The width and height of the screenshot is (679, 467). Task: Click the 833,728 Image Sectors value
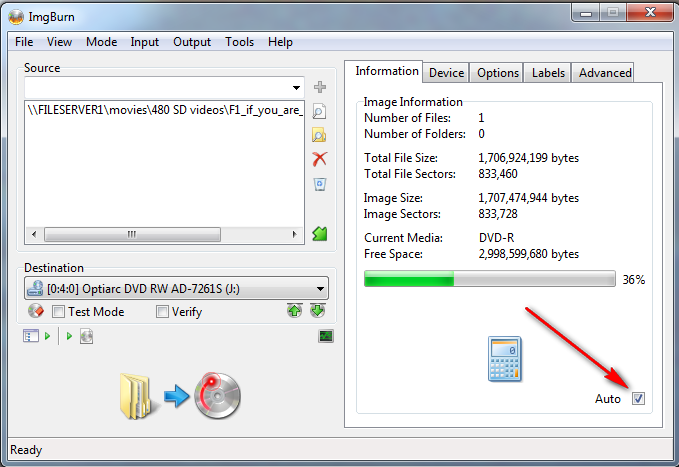(498, 214)
